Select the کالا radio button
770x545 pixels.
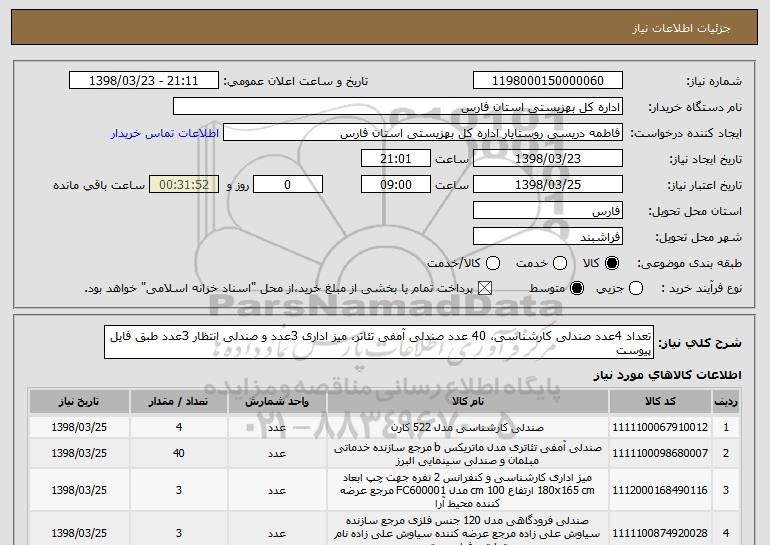(x=612, y=263)
